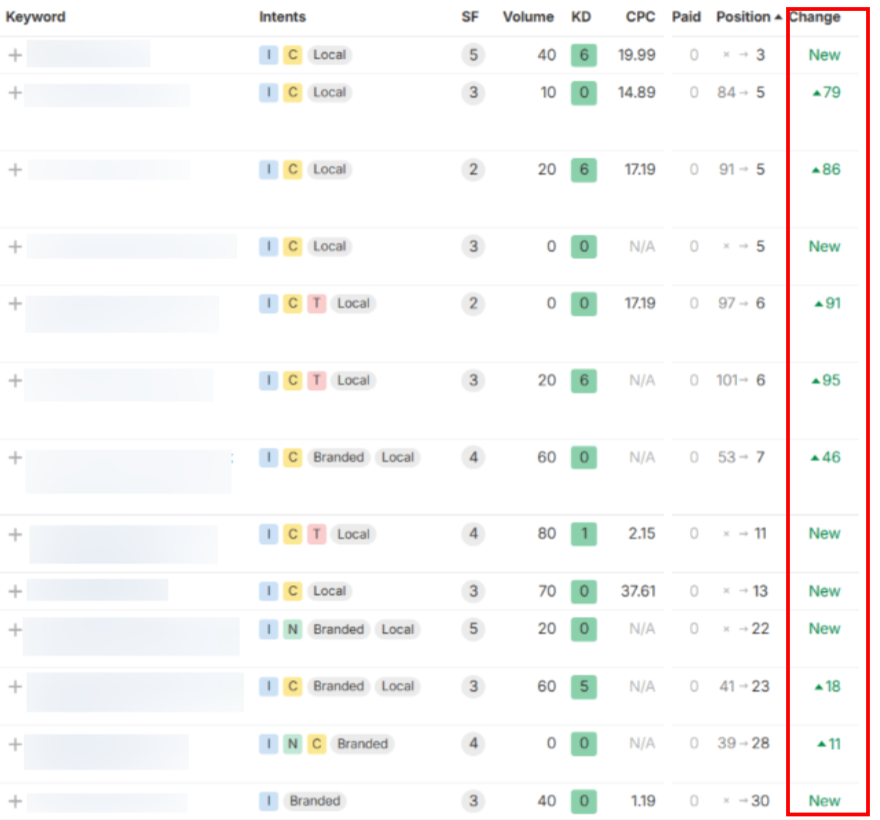
Task: Select the "Local" intent badge in the first row
Action: pos(329,55)
